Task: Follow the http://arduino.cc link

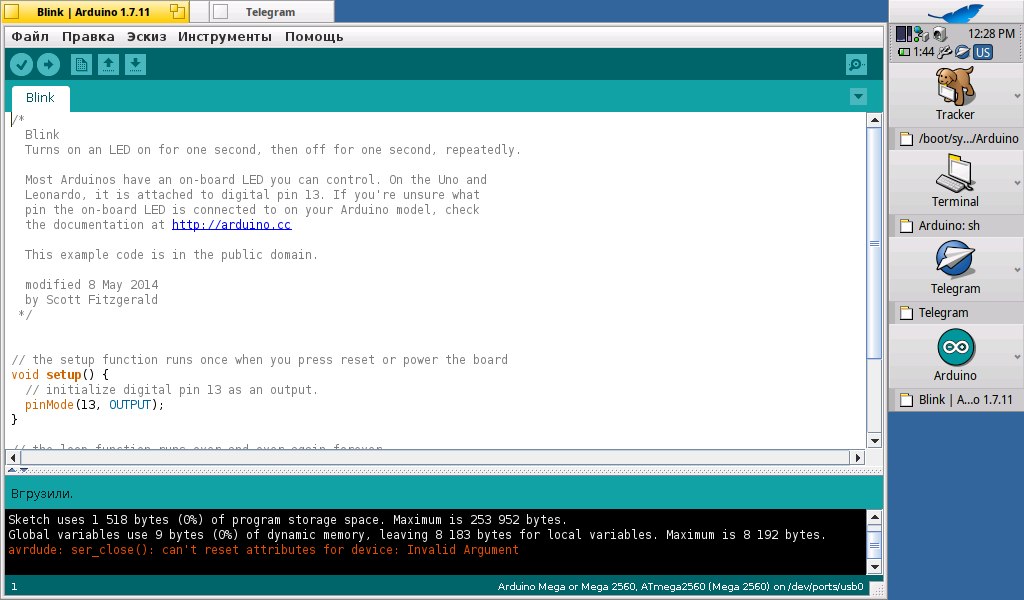Action: pyautogui.click(x=231, y=225)
